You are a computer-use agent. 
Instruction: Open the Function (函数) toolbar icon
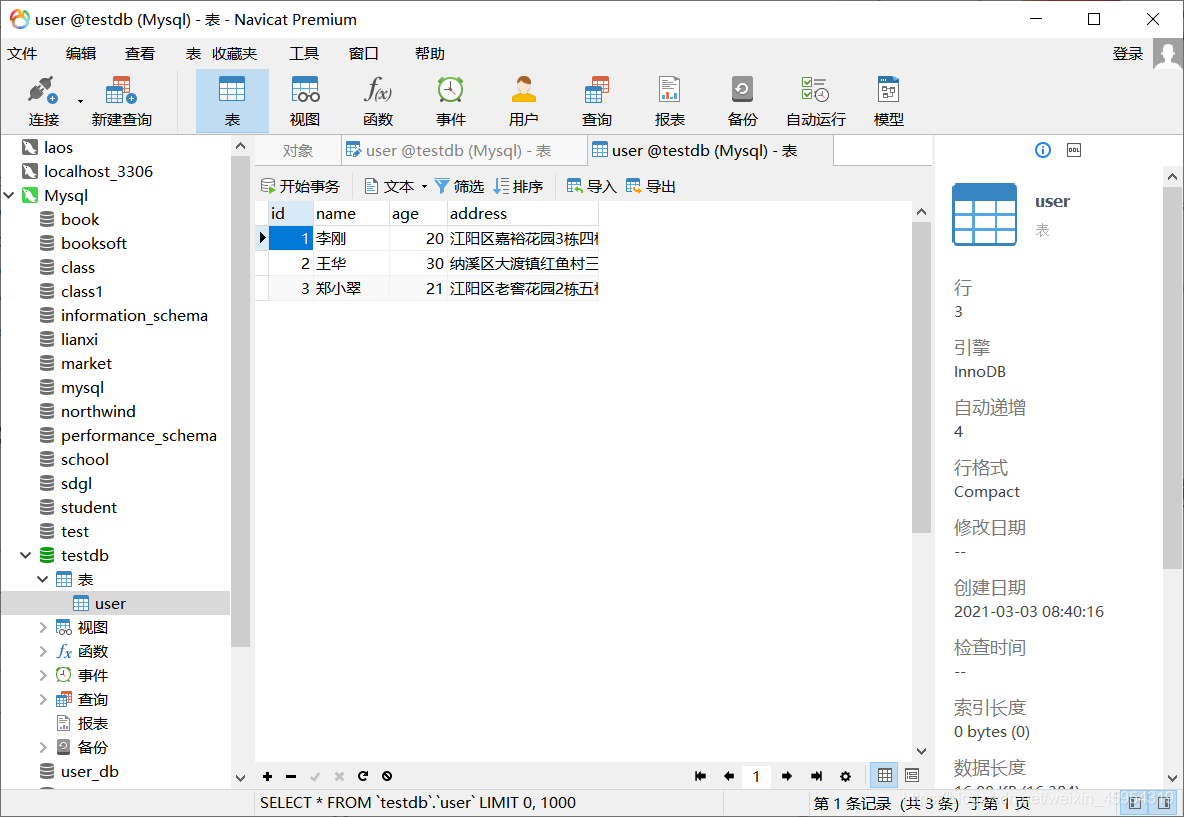[378, 100]
